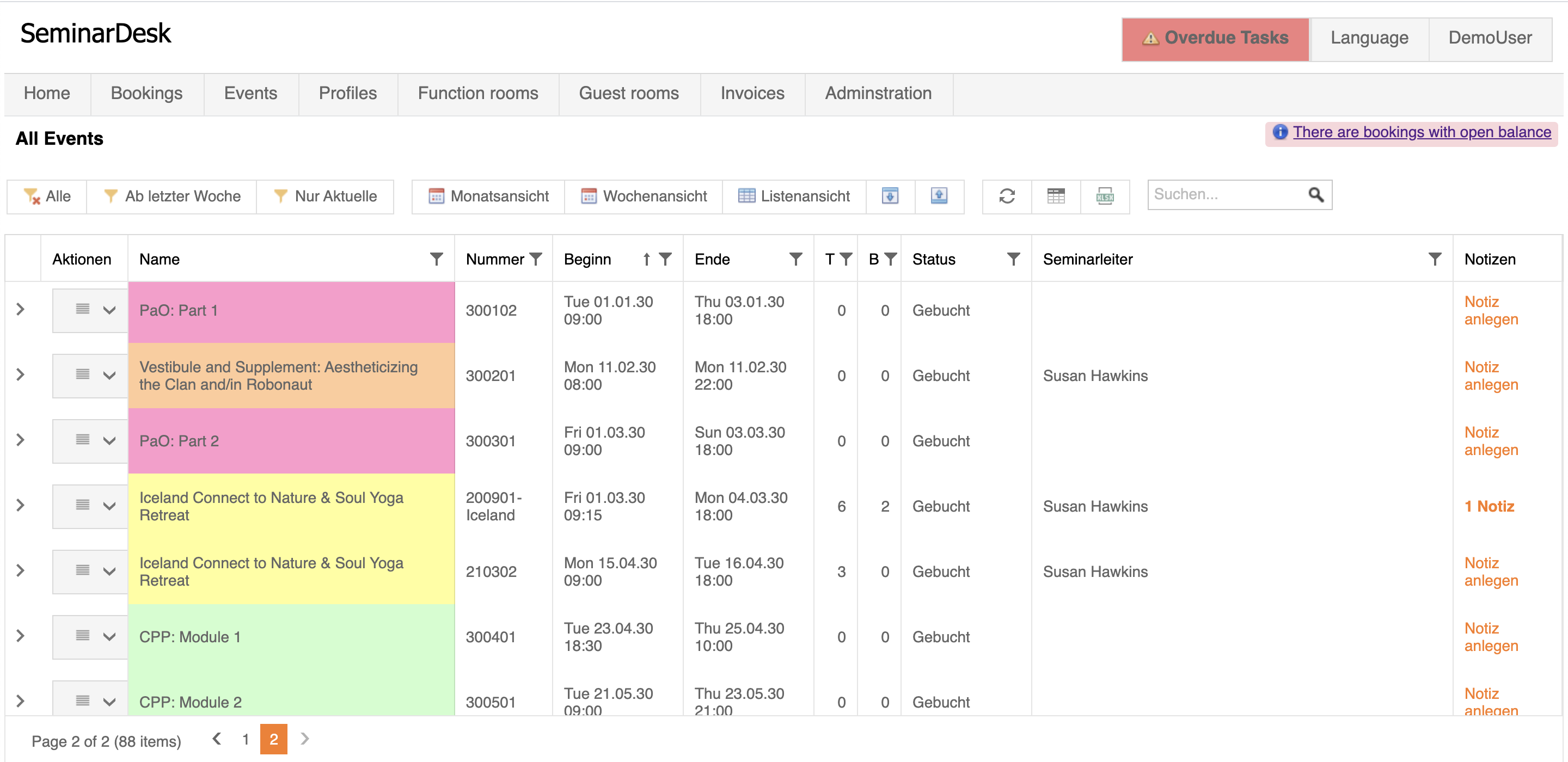Open filter icon on Seminarleiter column
1568x762 pixels.
pyautogui.click(x=1434, y=259)
